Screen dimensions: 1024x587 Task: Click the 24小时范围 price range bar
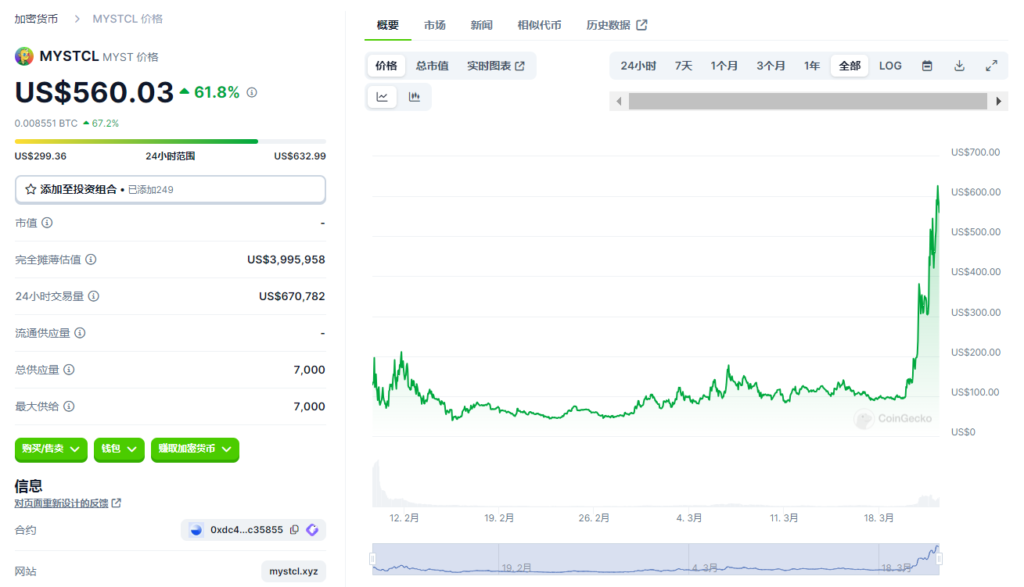(x=170, y=141)
